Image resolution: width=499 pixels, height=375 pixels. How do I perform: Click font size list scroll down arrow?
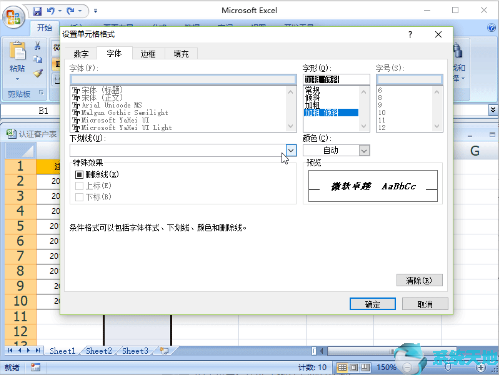tap(437, 126)
